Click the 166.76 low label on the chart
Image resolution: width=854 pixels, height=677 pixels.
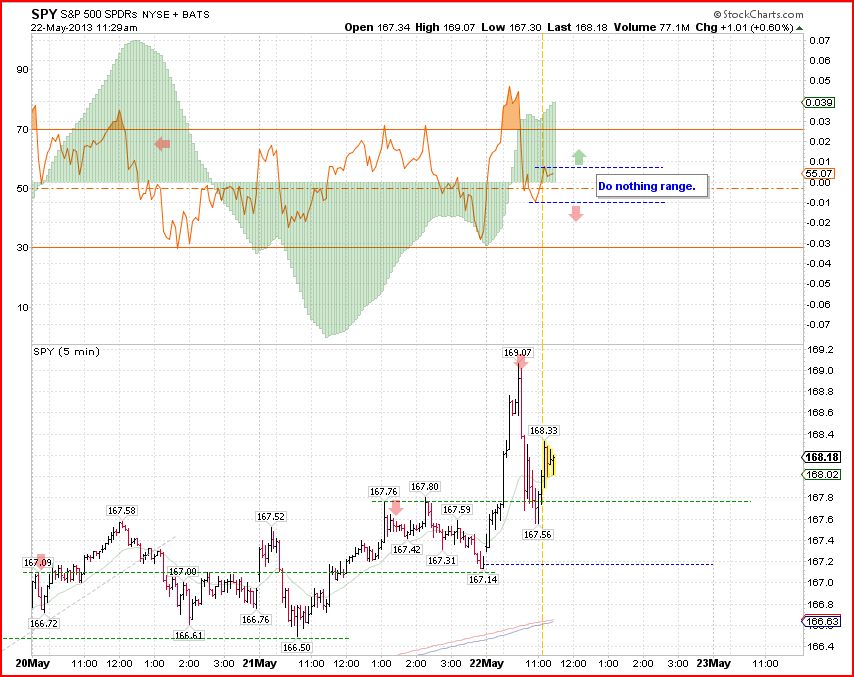click(x=255, y=619)
